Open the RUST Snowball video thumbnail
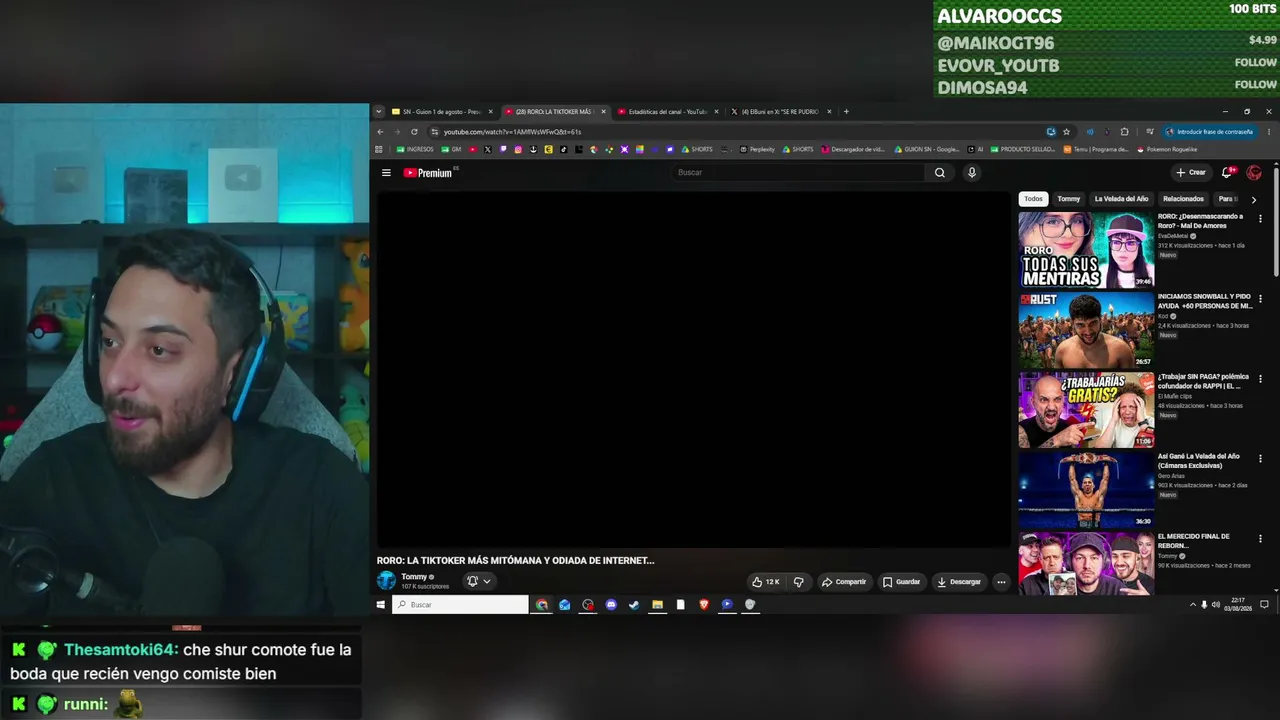1280x720 pixels. click(1086, 330)
